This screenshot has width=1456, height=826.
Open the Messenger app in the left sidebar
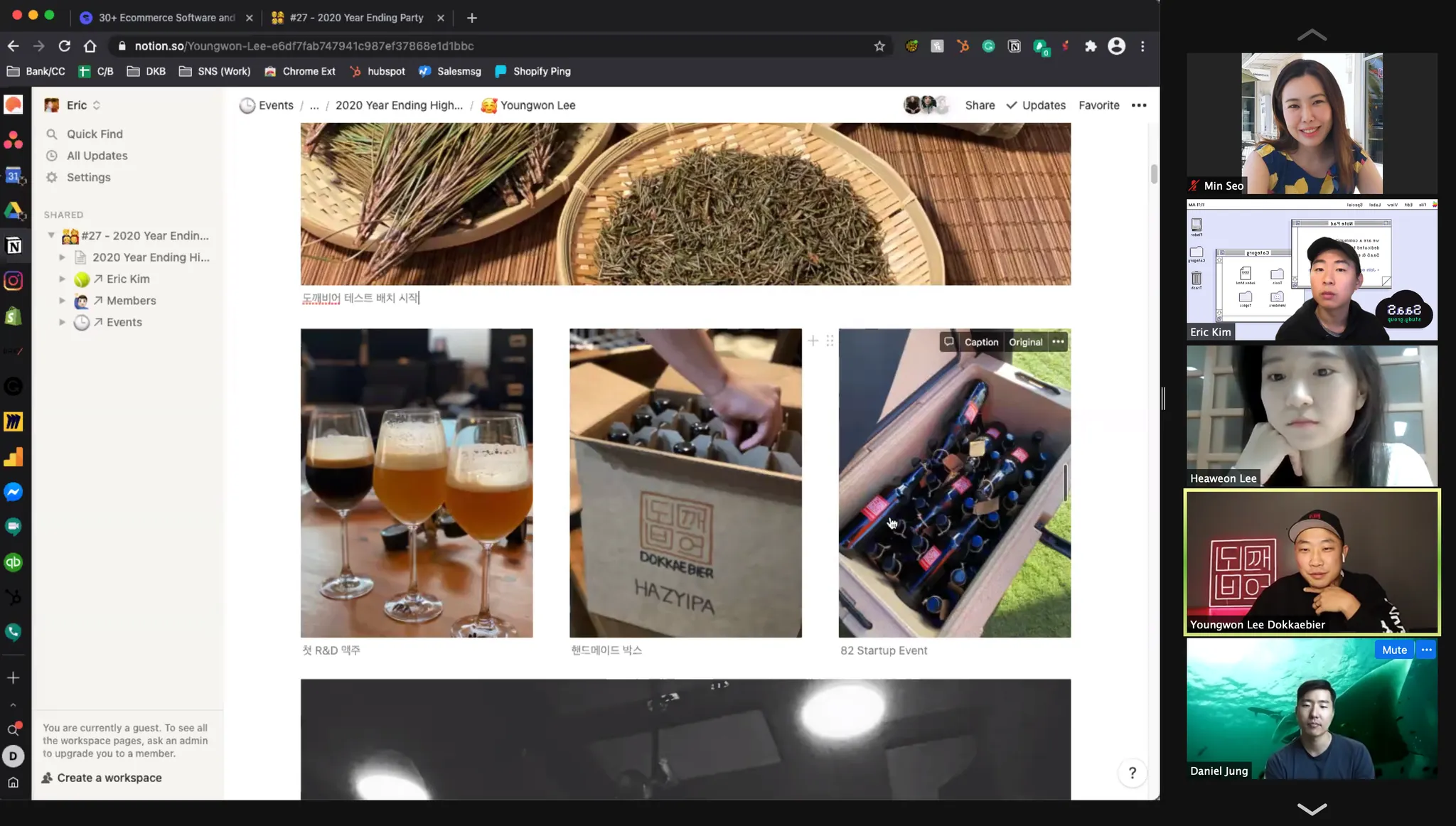tap(14, 492)
